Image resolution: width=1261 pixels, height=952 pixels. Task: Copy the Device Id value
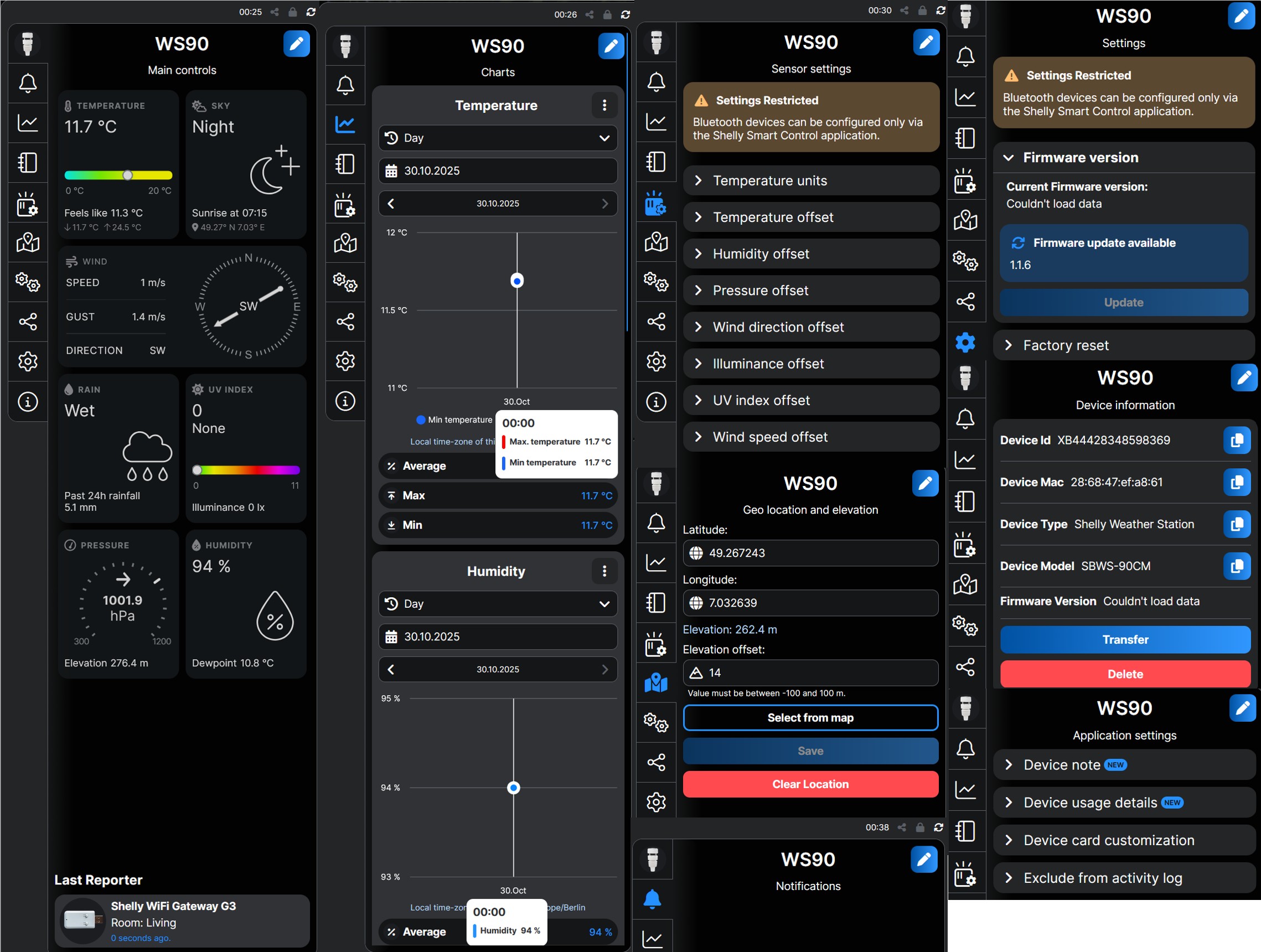pyautogui.click(x=1236, y=441)
